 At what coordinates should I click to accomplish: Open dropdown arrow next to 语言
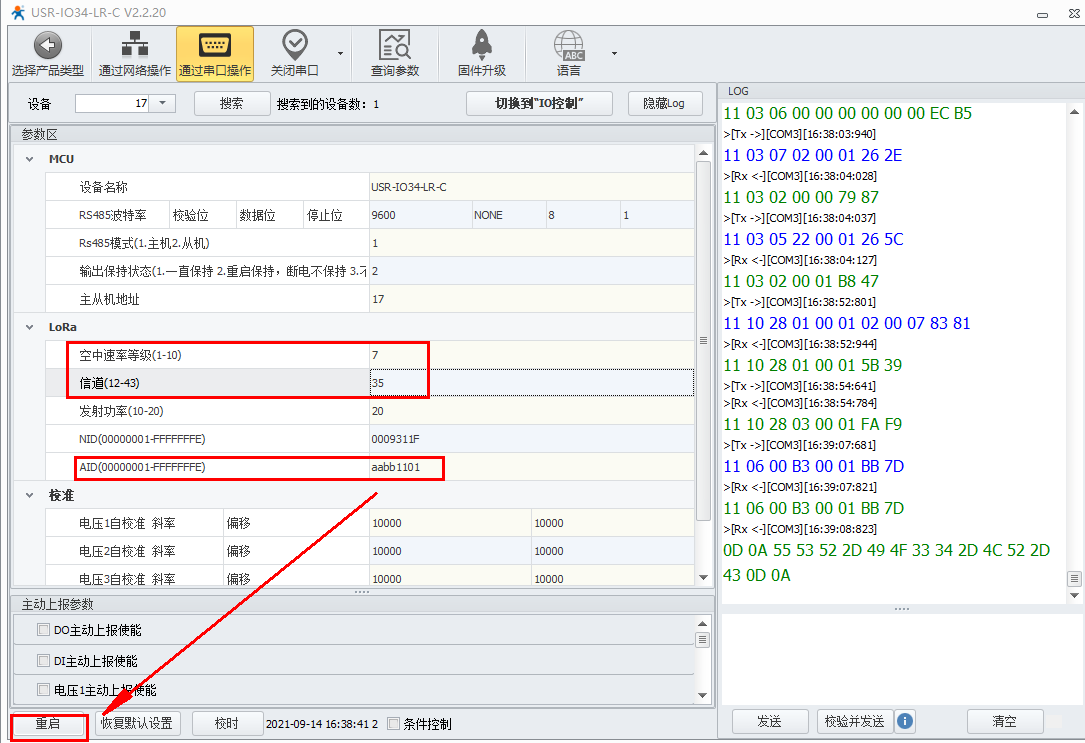pos(614,53)
